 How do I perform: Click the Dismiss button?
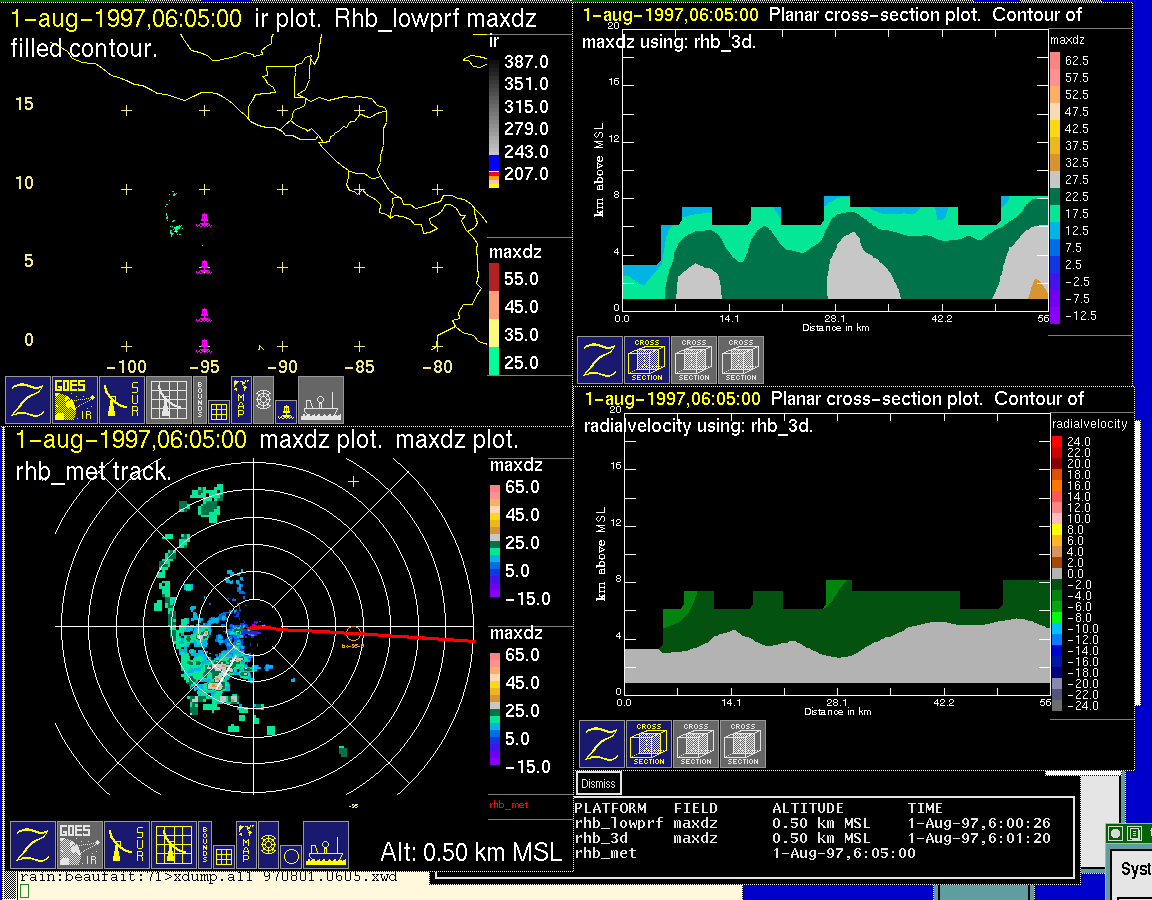coord(598,783)
